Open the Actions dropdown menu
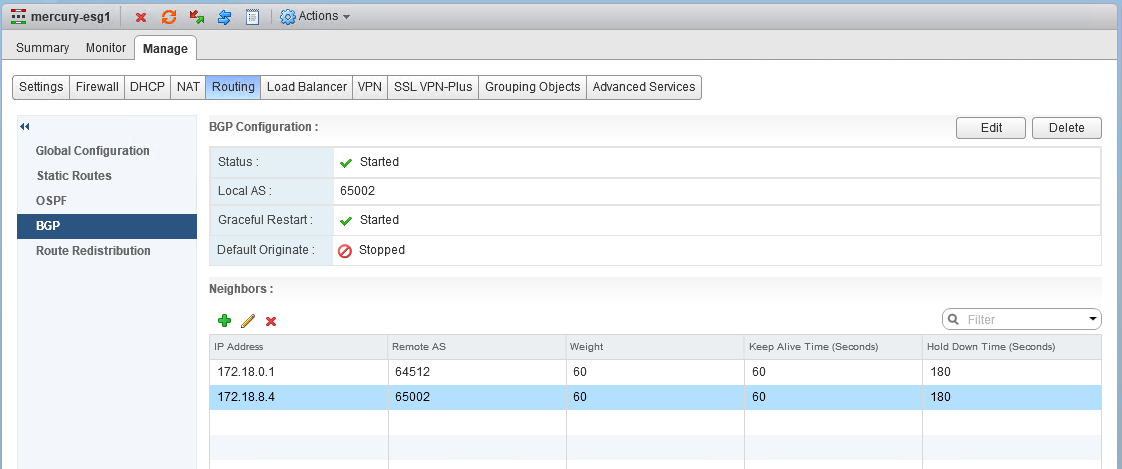The image size is (1122, 469). tap(315, 17)
